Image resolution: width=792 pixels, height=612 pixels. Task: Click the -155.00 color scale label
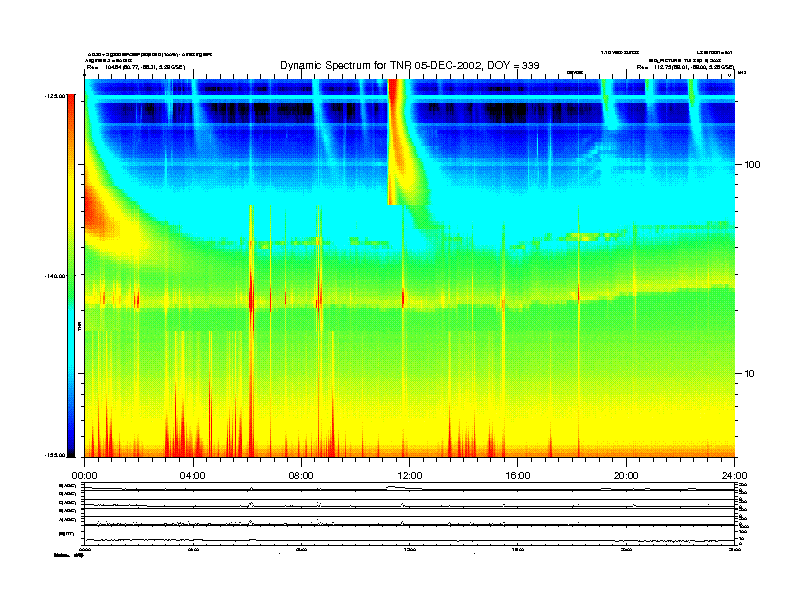55,455
